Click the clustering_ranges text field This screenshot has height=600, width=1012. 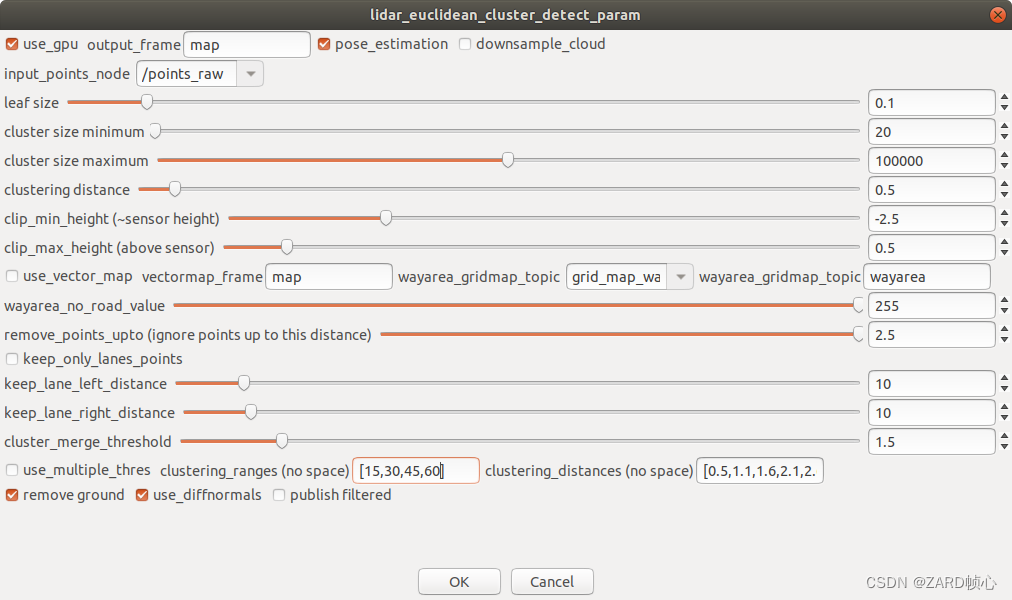416,470
